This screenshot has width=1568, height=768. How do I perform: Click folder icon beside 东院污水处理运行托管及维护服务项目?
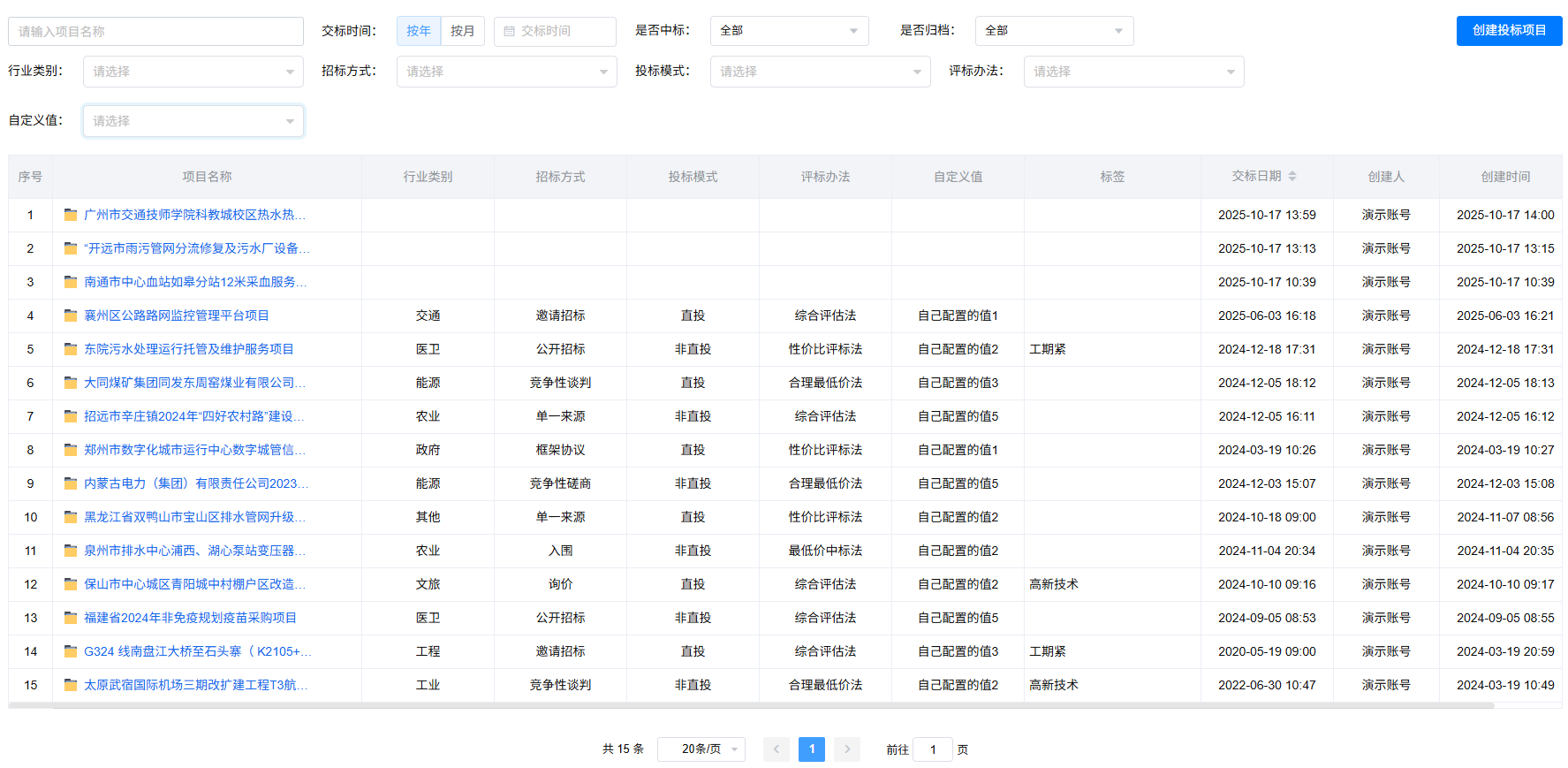(x=71, y=349)
